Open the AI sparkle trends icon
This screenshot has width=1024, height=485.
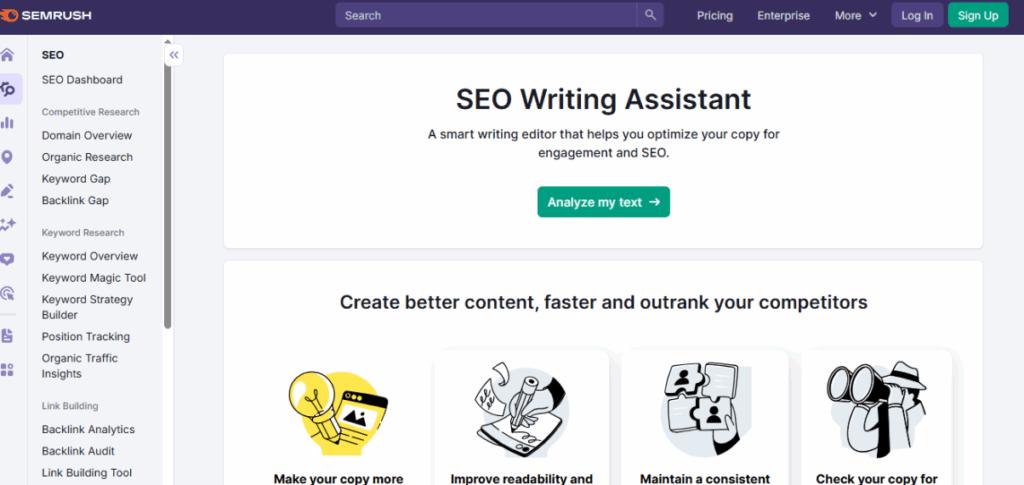(7, 225)
